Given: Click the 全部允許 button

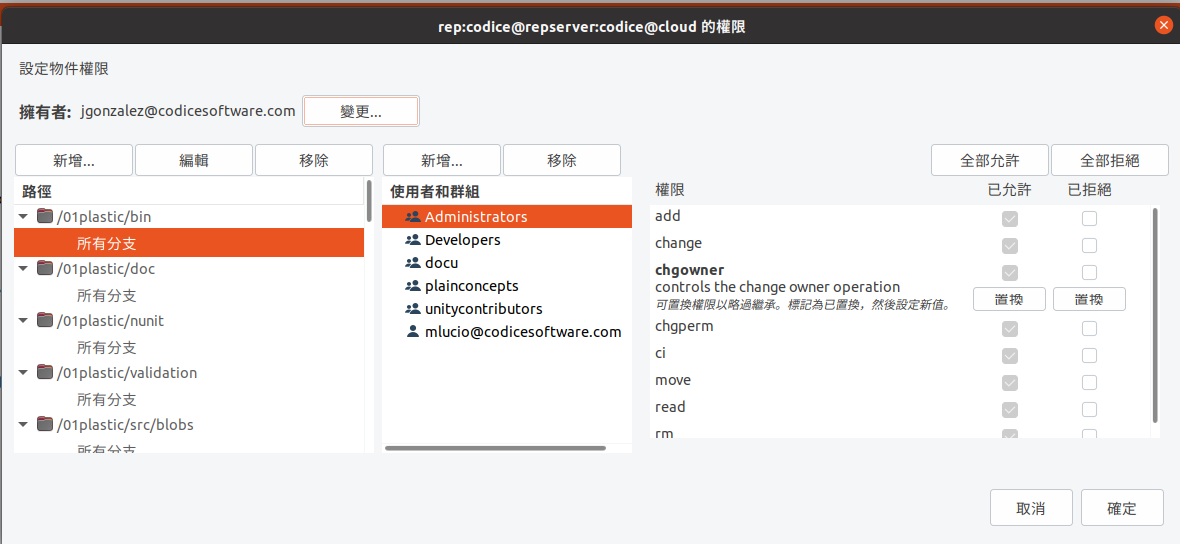Looking at the screenshot, I should [x=990, y=160].
